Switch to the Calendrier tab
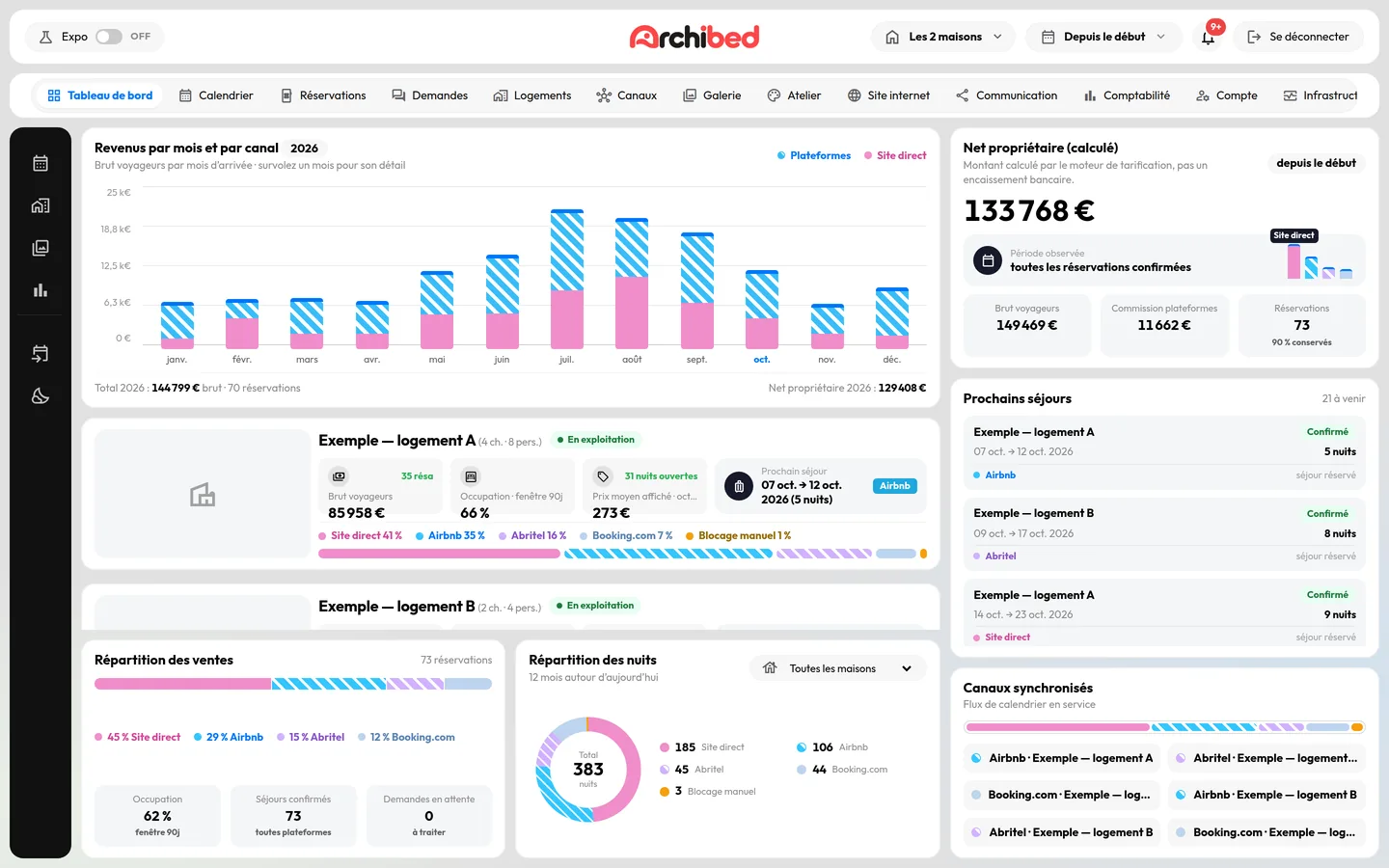Viewport: 1389px width, 868px height. pyautogui.click(x=216, y=95)
